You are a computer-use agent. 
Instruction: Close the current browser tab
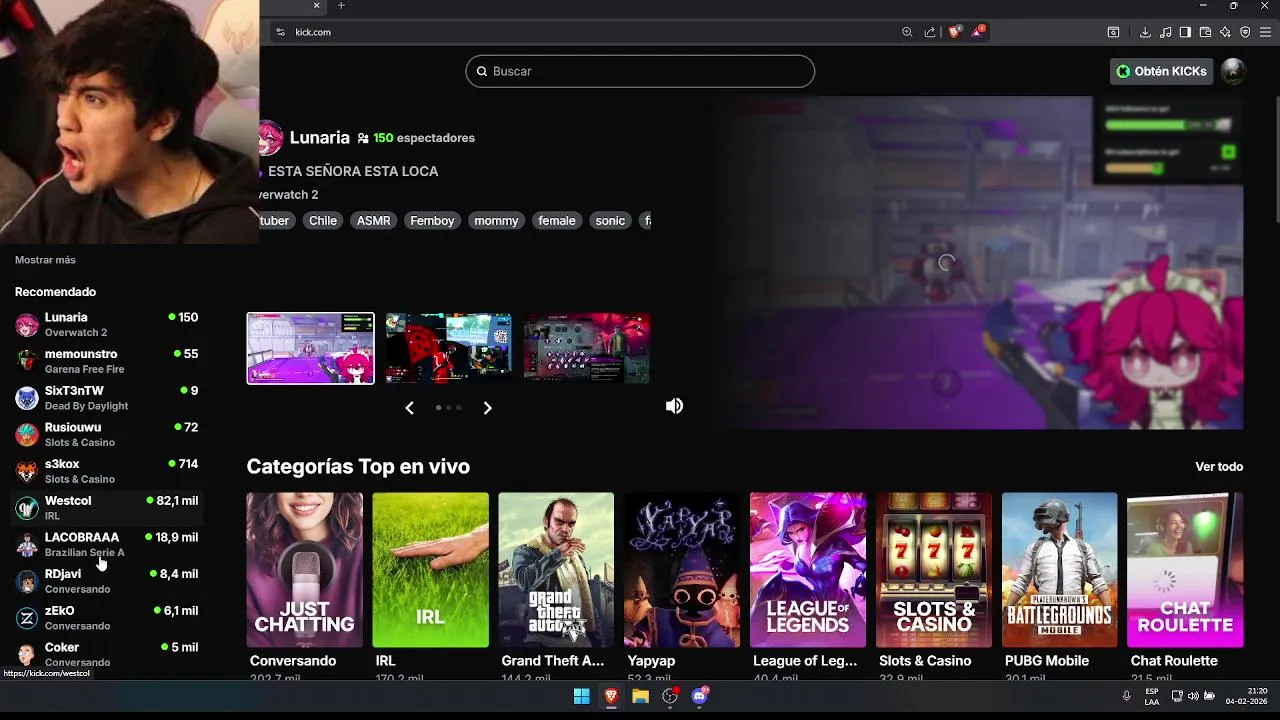[316, 6]
